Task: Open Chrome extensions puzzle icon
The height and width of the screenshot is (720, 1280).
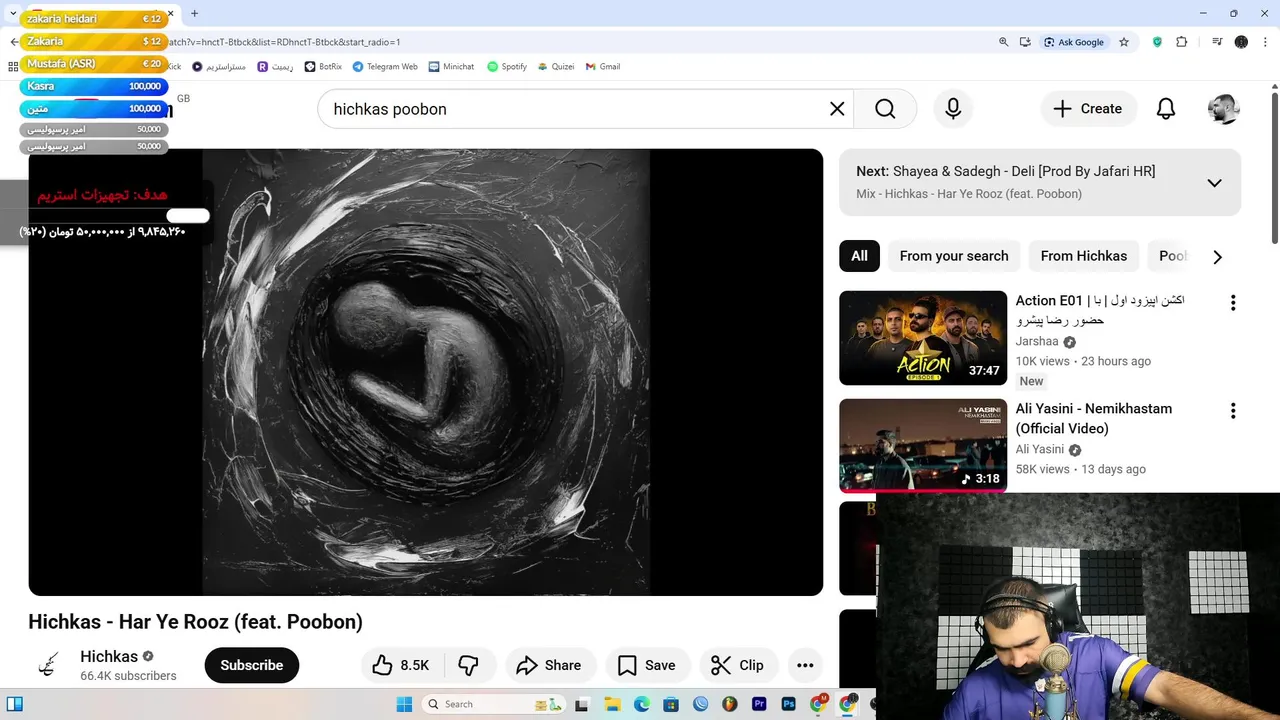Action: [1181, 42]
